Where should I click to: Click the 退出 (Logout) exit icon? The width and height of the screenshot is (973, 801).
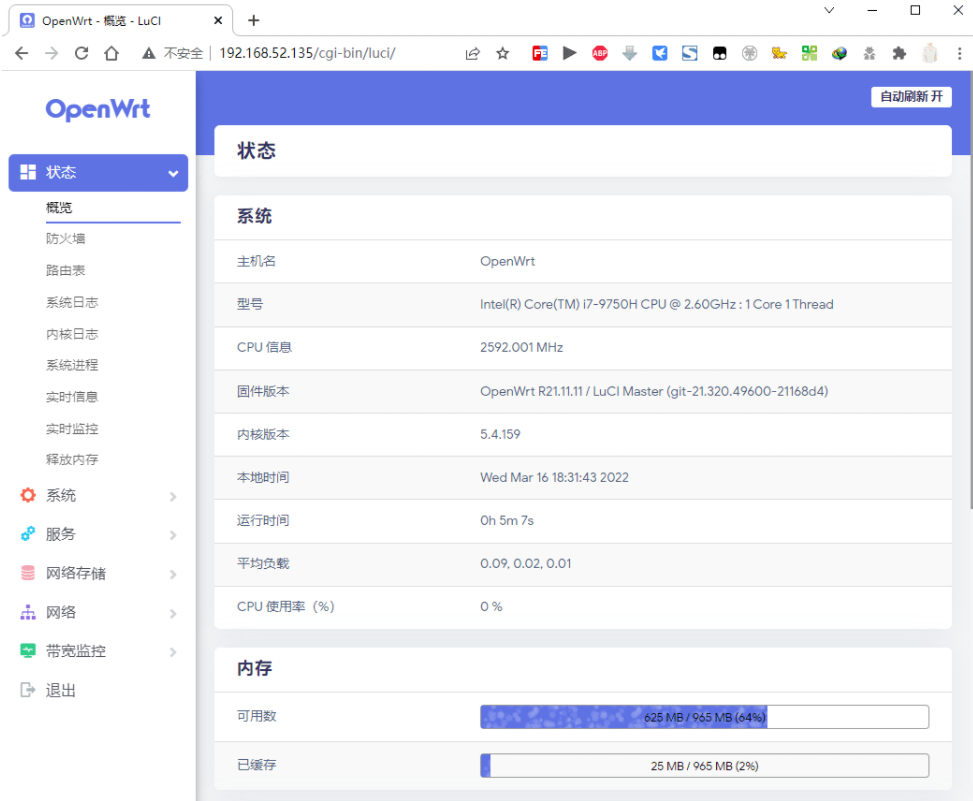26,690
